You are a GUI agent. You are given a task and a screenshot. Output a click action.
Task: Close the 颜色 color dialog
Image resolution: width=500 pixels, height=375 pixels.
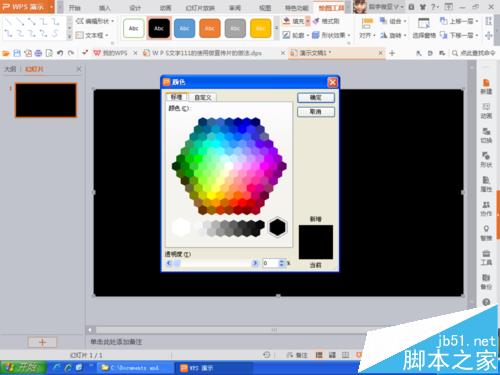(x=332, y=82)
